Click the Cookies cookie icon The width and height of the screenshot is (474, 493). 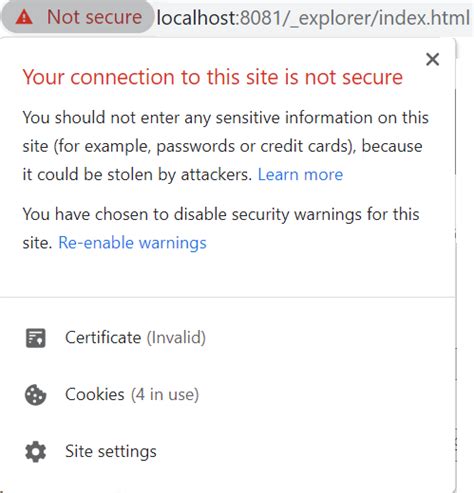pyautogui.click(x=35, y=395)
